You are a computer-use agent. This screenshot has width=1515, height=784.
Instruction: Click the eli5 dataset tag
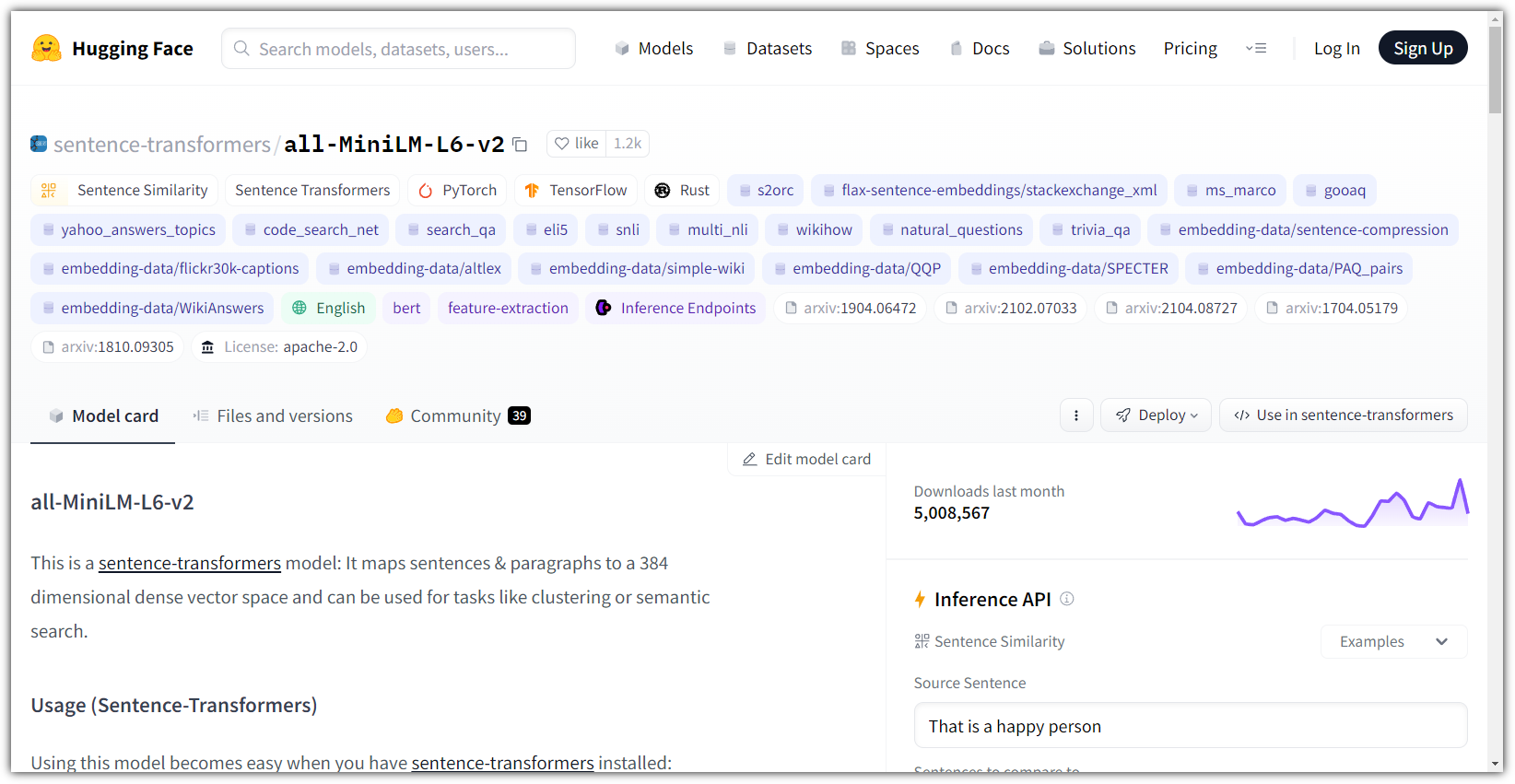(546, 229)
